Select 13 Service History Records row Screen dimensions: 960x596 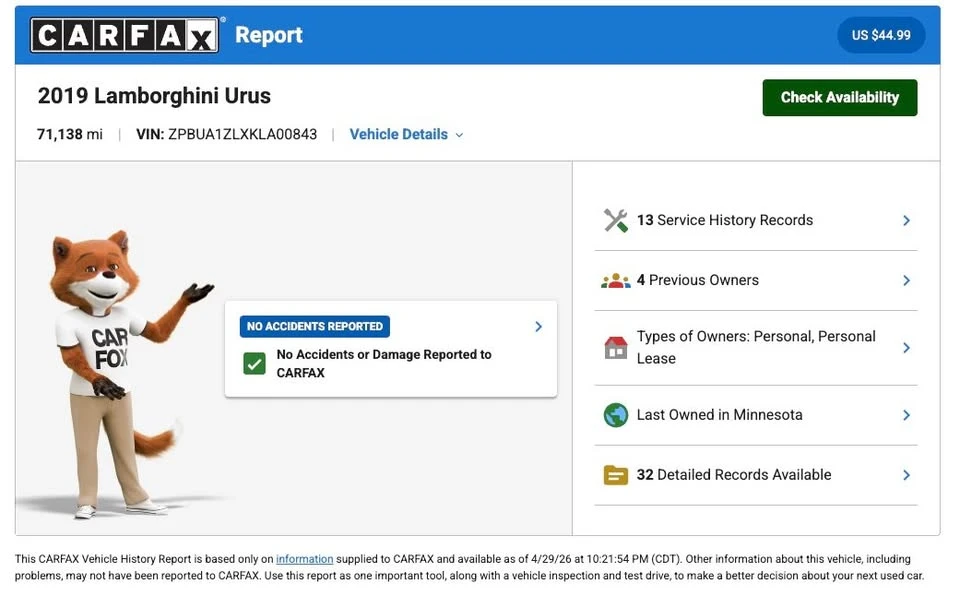[756, 221]
